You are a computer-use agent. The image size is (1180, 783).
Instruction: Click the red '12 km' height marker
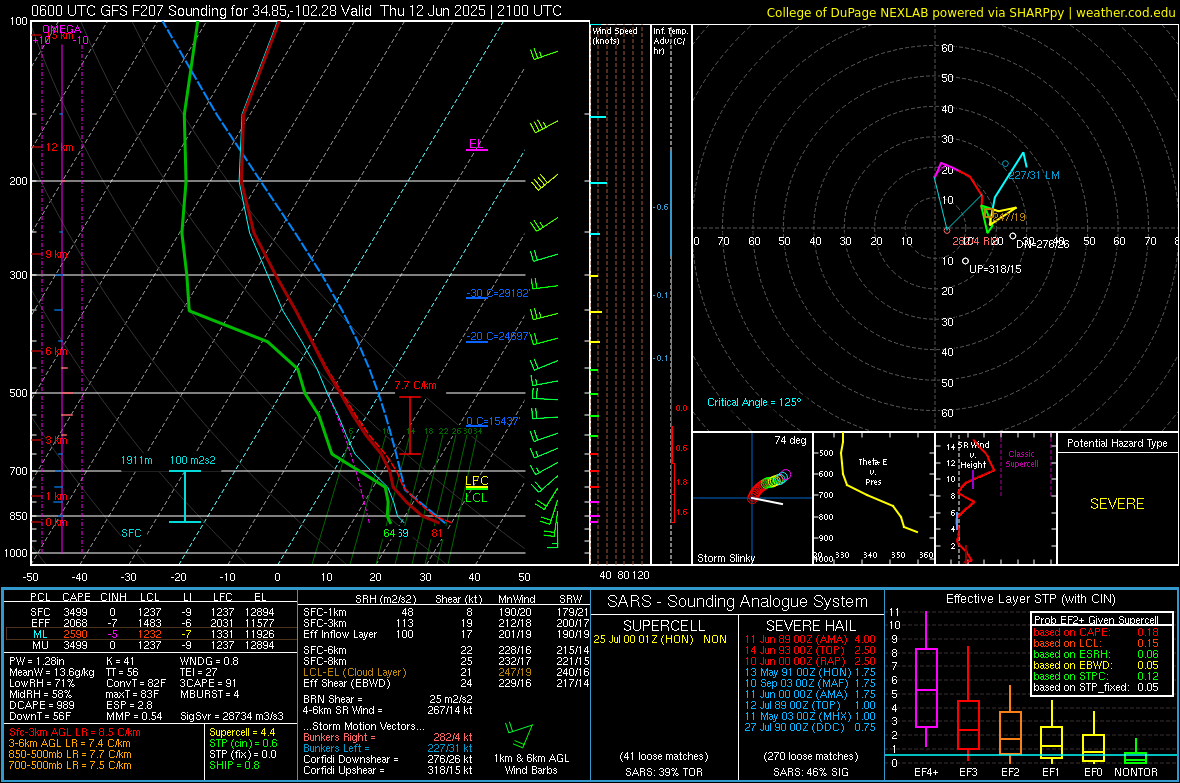pos(59,147)
